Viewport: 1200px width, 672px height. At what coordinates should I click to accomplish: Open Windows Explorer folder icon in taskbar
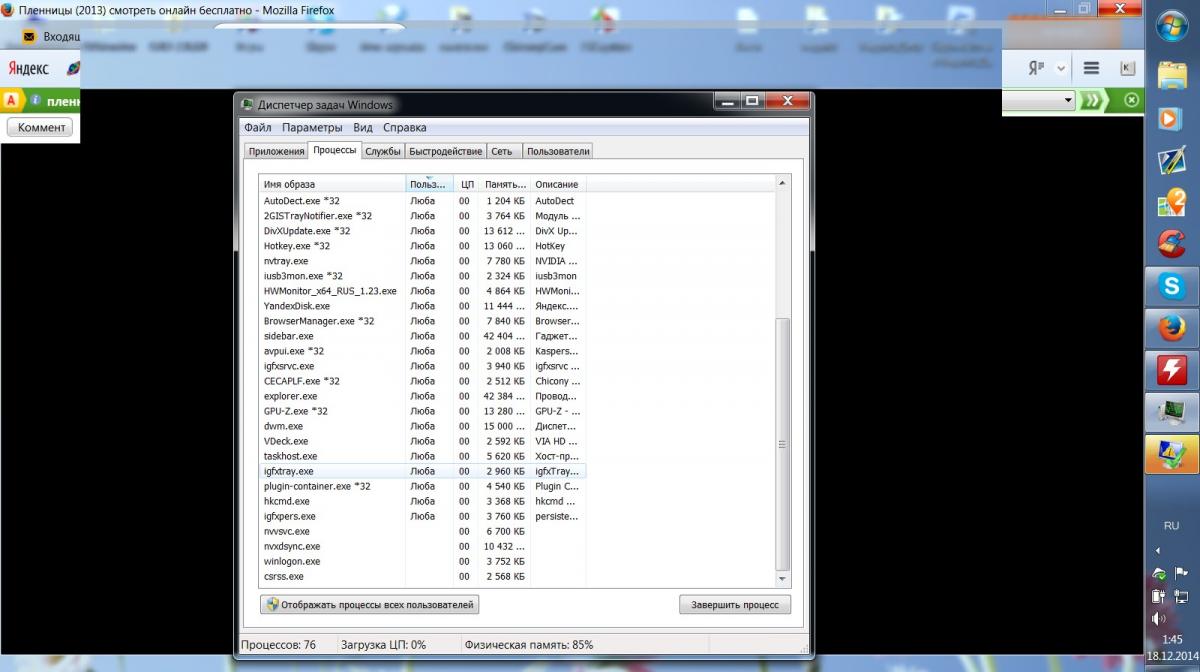coord(1171,76)
